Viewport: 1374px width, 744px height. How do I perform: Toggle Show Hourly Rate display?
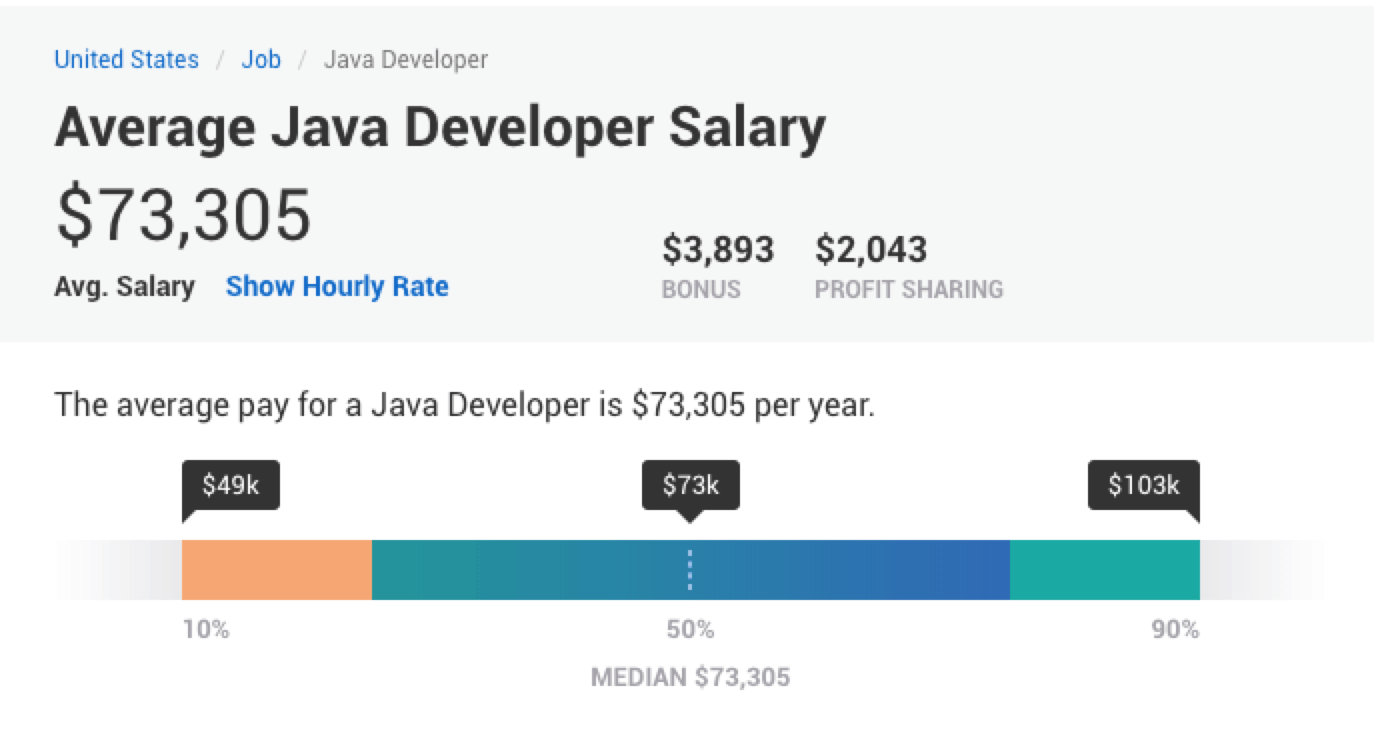tap(336, 286)
